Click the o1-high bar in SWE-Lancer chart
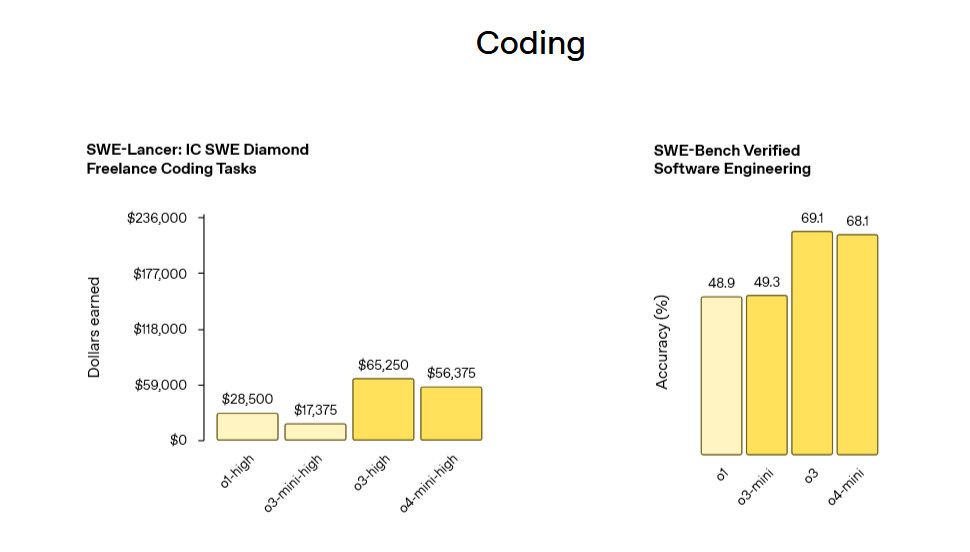This screenshot has width=970, height=552. [247, 427]
